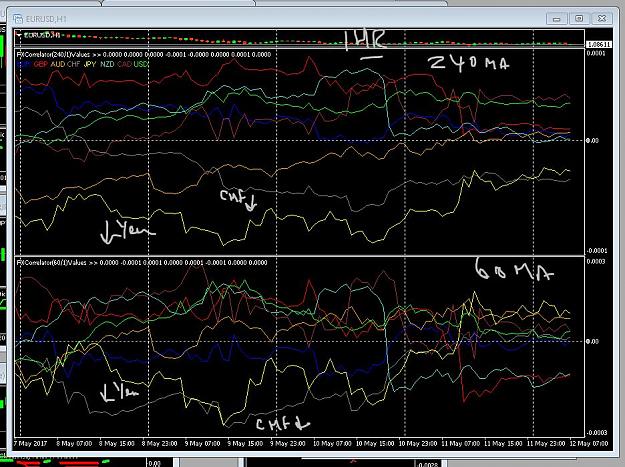The width and height of the screenshot is (625, 467).
Task: Click the 0.0001 scale value of the 240 indicator
Action: click(x=596, y=53)
